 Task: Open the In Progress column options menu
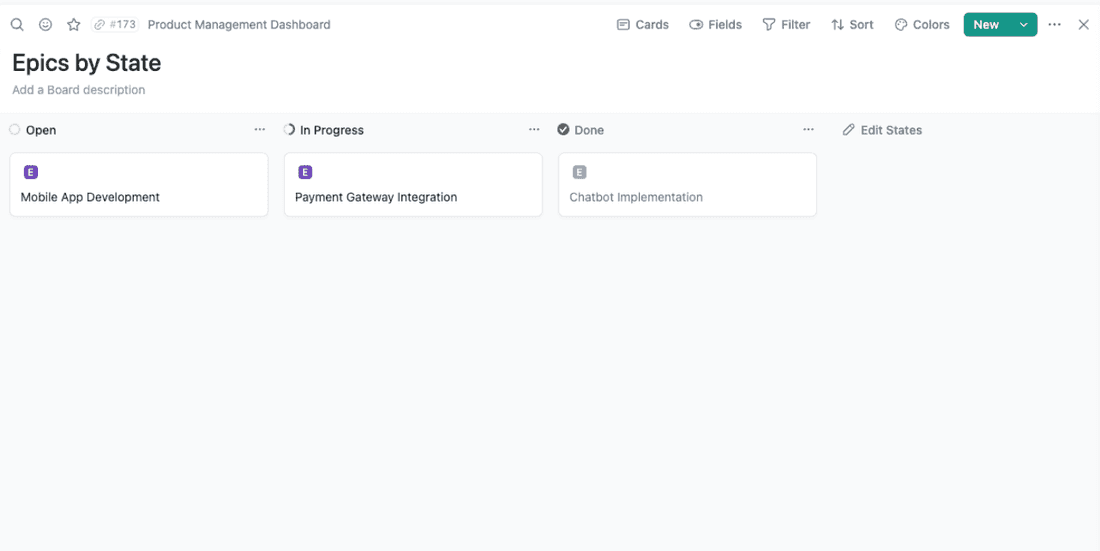pos(534,130)
